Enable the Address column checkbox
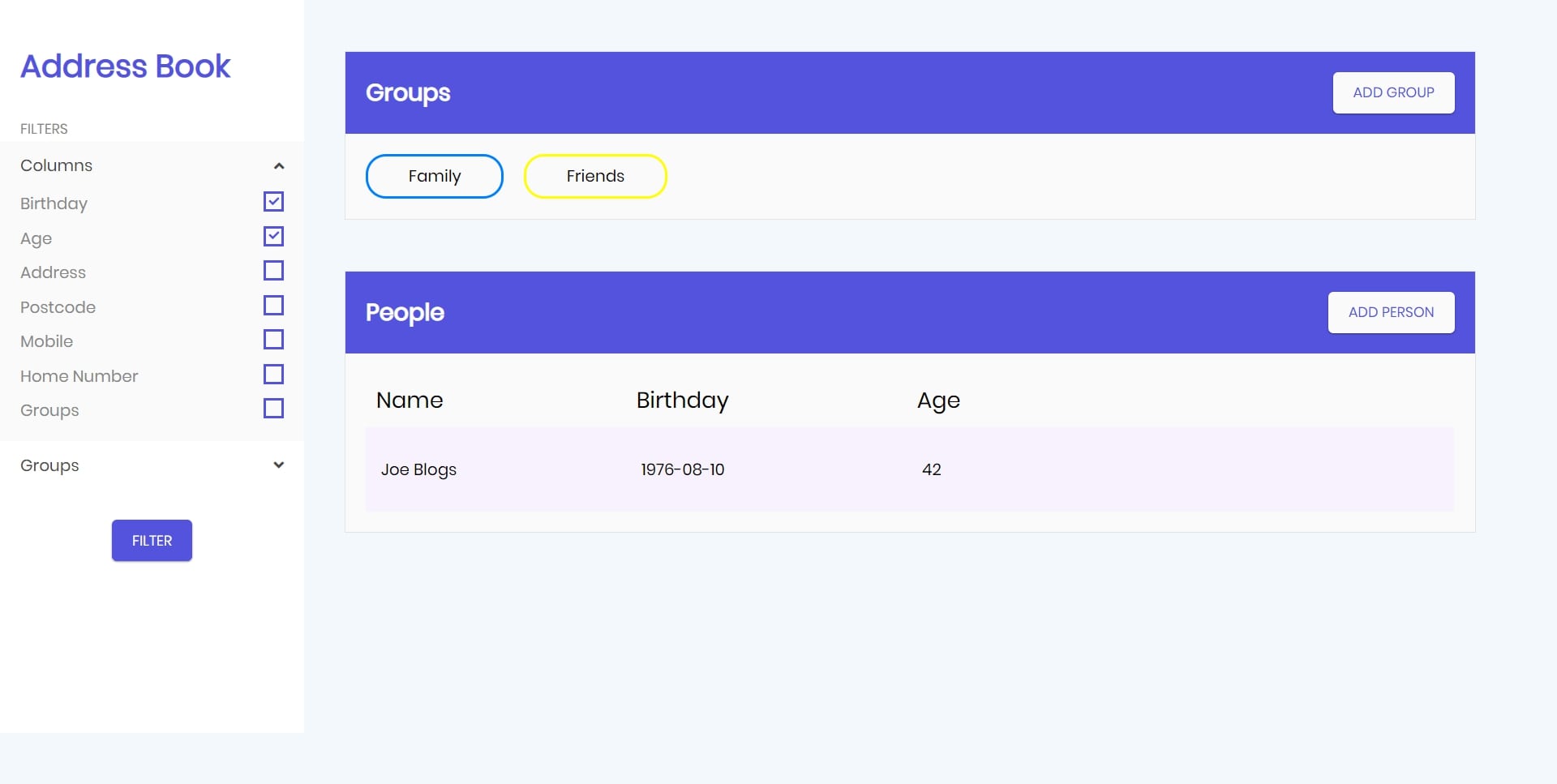 pos(273,271)
